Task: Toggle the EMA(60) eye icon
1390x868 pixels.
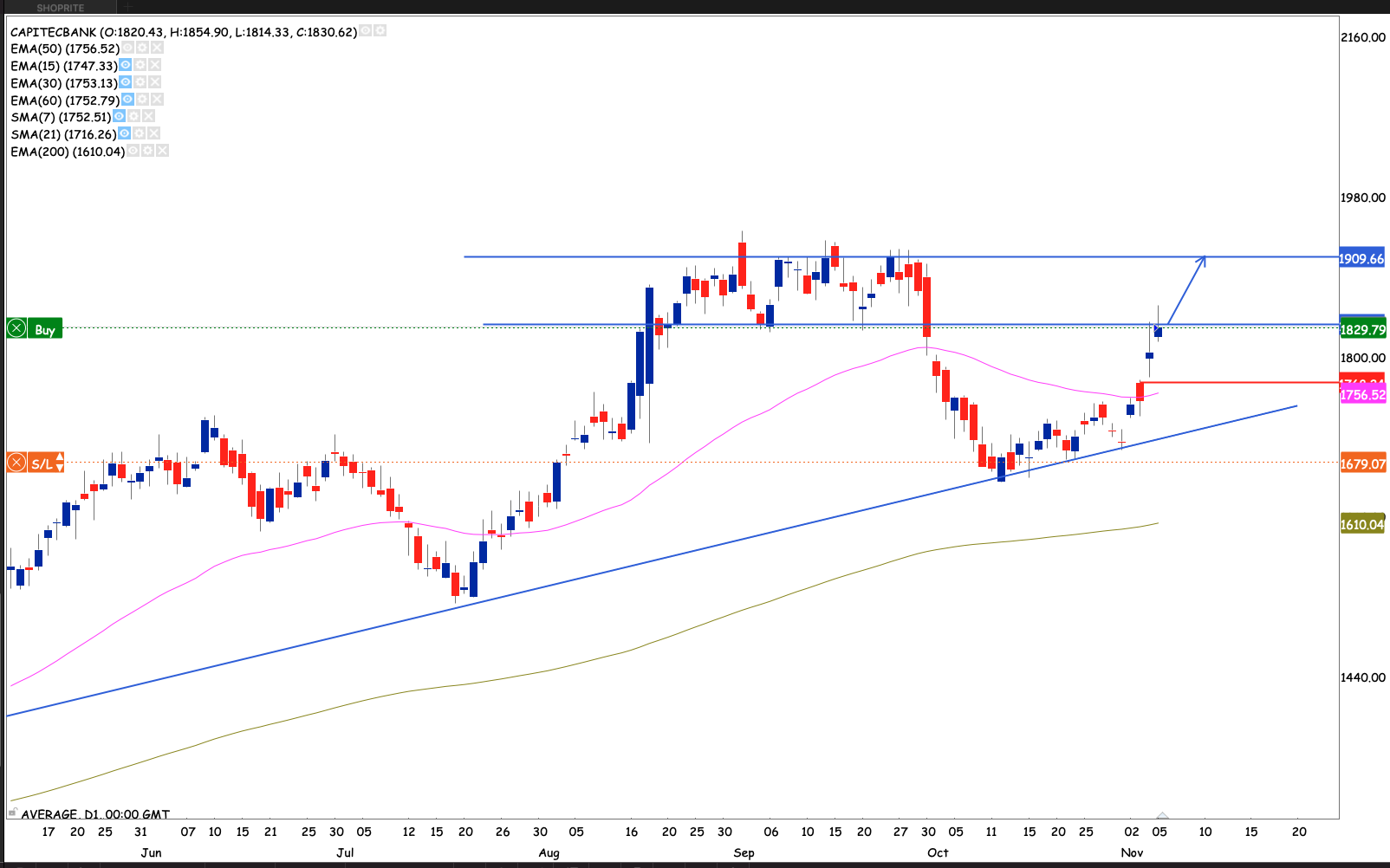Action: 127,100
